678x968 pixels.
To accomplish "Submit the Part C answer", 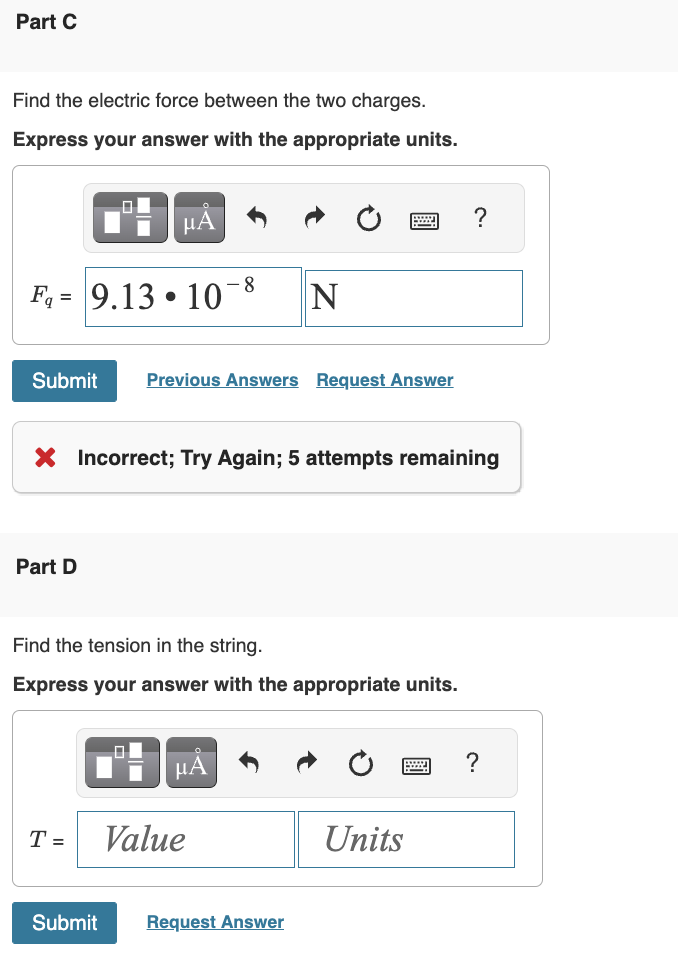I will [64, 381].
